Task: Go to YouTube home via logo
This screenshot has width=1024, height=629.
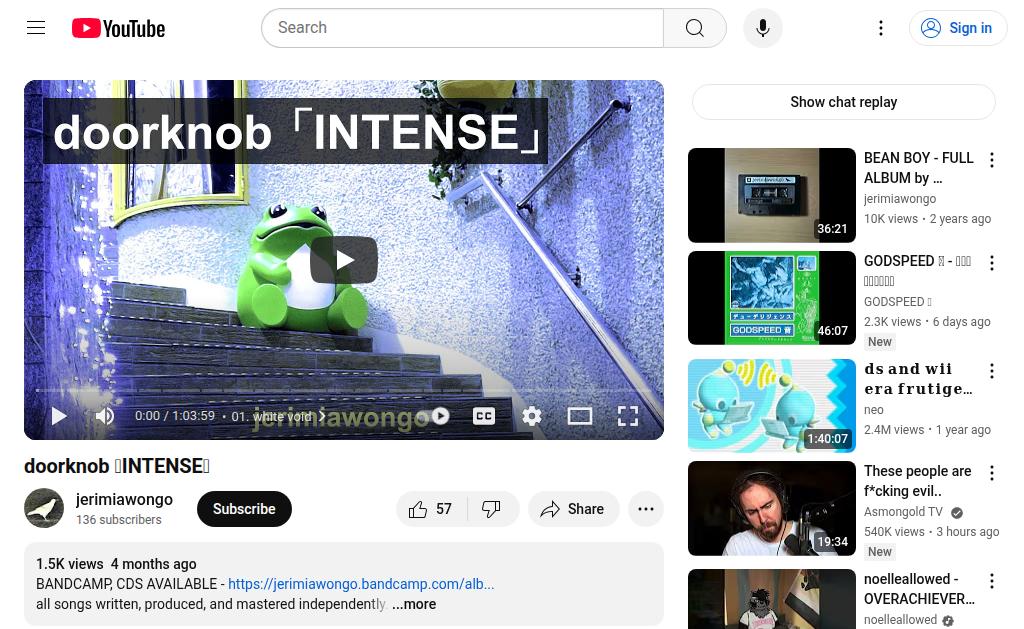Action: click(118, 28)
